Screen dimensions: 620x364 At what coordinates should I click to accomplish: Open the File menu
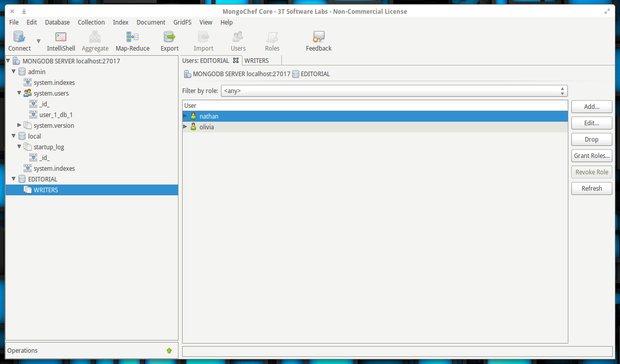pos(14,22)
